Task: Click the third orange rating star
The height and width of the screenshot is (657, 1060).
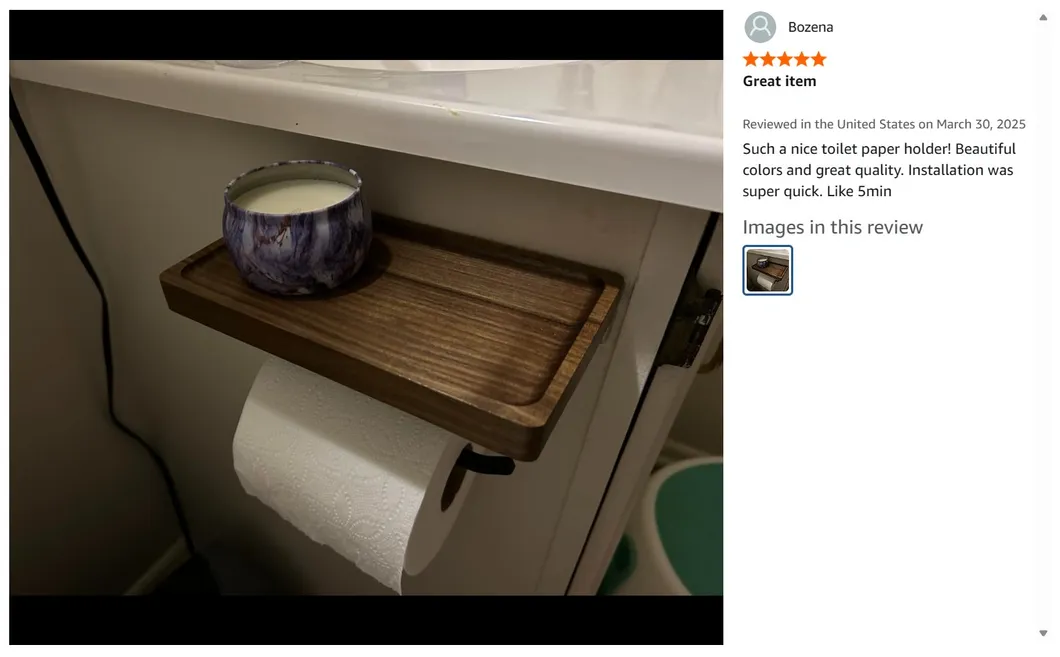Action: pyautogui.click(x=784, y=59)
